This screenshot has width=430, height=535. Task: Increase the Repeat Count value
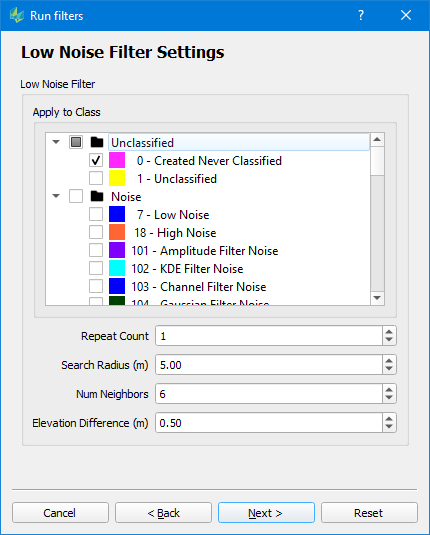[389, 331]
